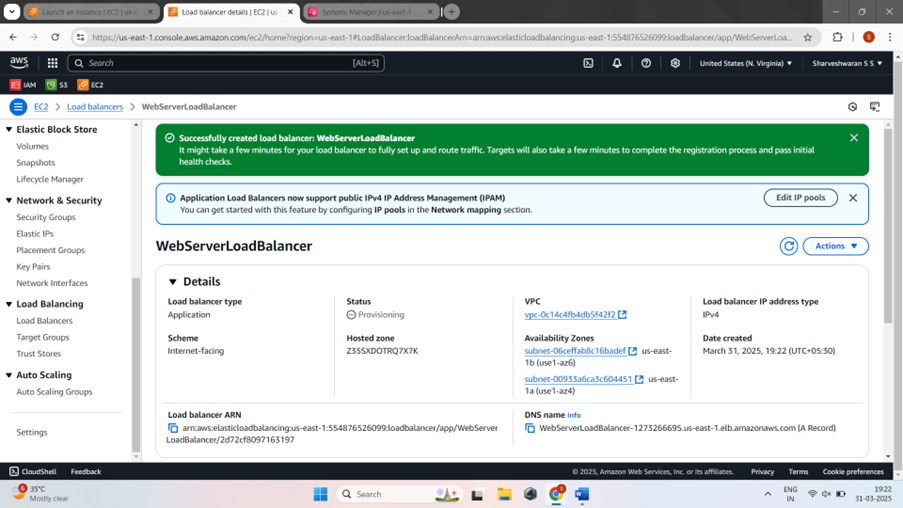
Task: Collapse the Details section
Action: (172, 282)
